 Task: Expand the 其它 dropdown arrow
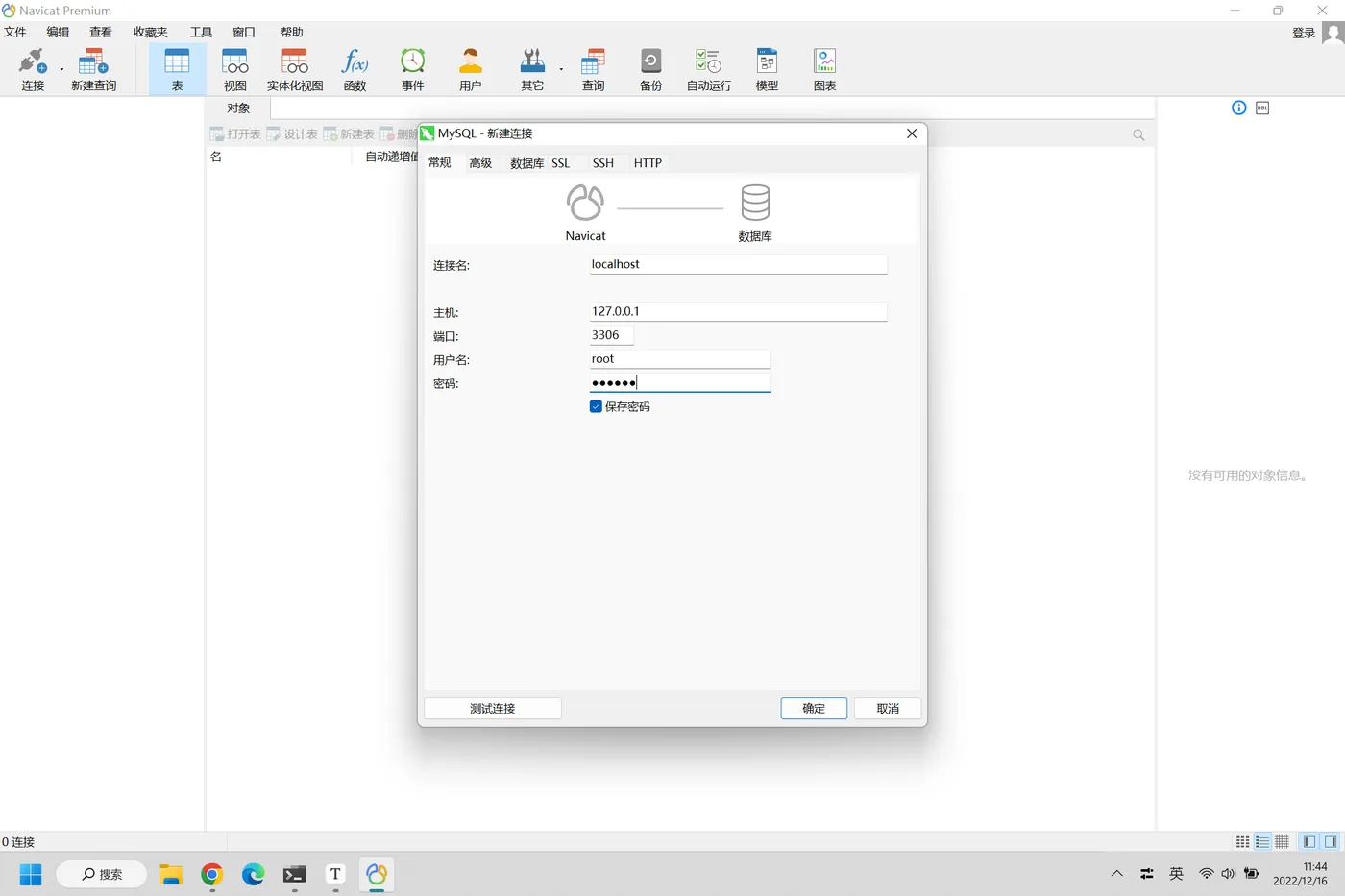coord(561,69)
